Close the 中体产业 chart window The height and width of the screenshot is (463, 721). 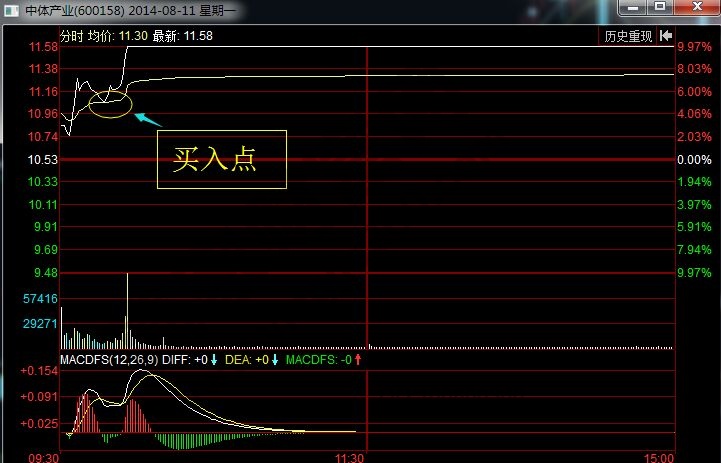(x=692, y=9)
